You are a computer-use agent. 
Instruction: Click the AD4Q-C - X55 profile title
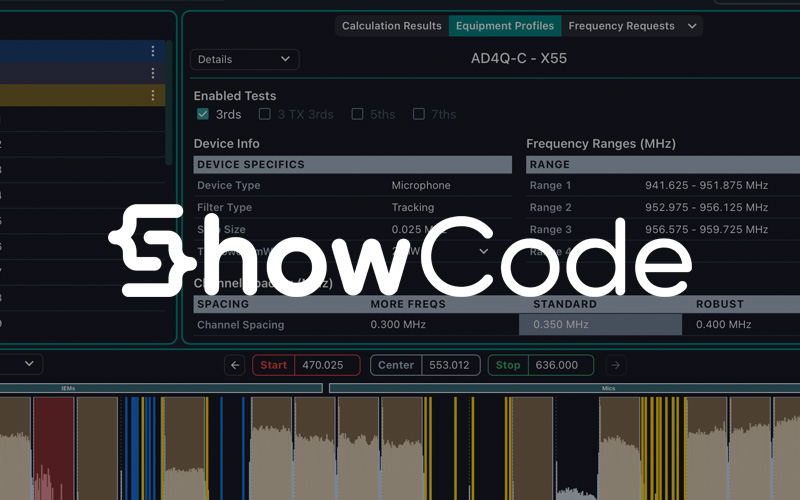pyautogui.click(x=518, y=59)
